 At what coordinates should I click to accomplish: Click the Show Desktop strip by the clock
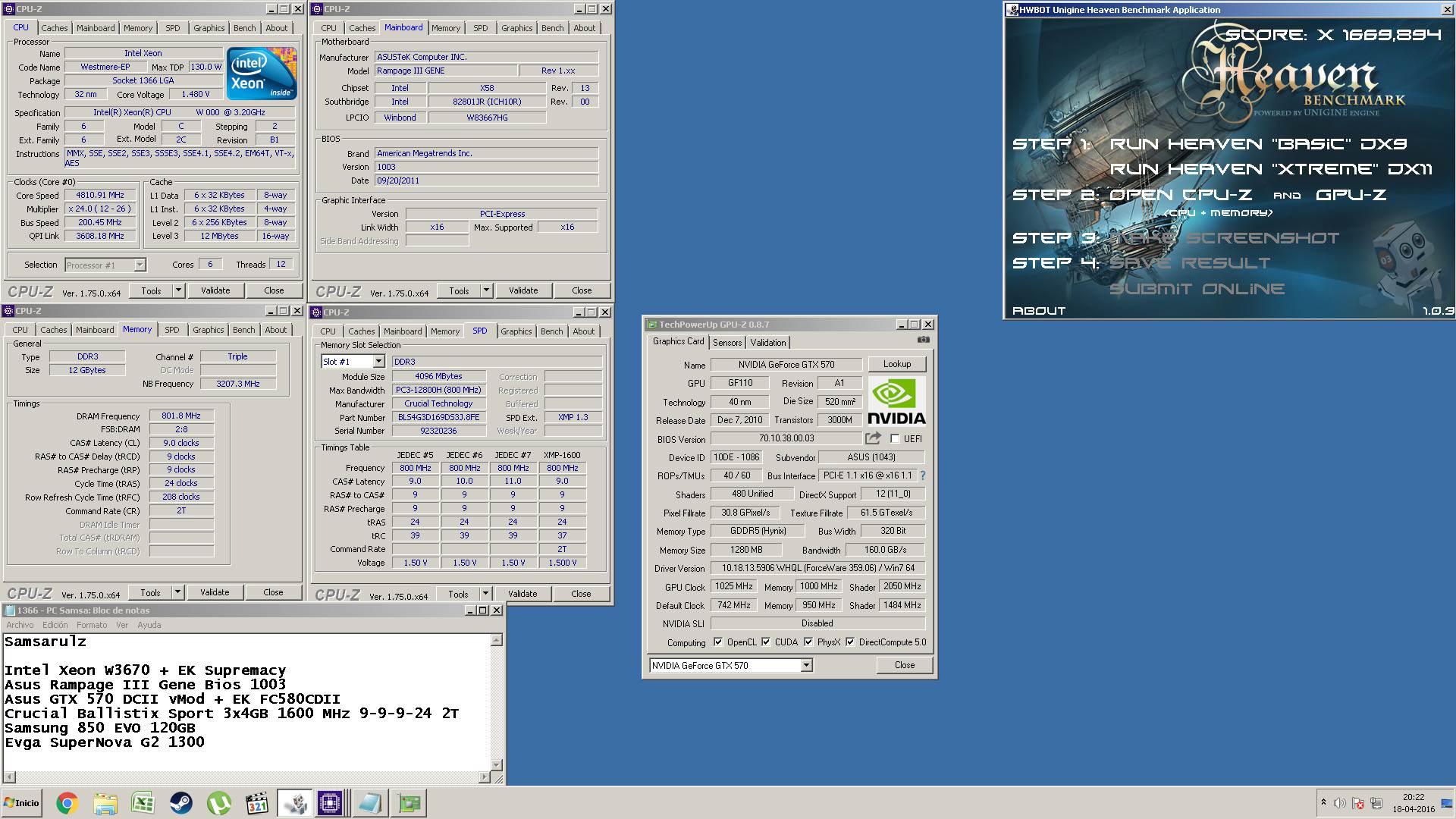[1447, 803]
